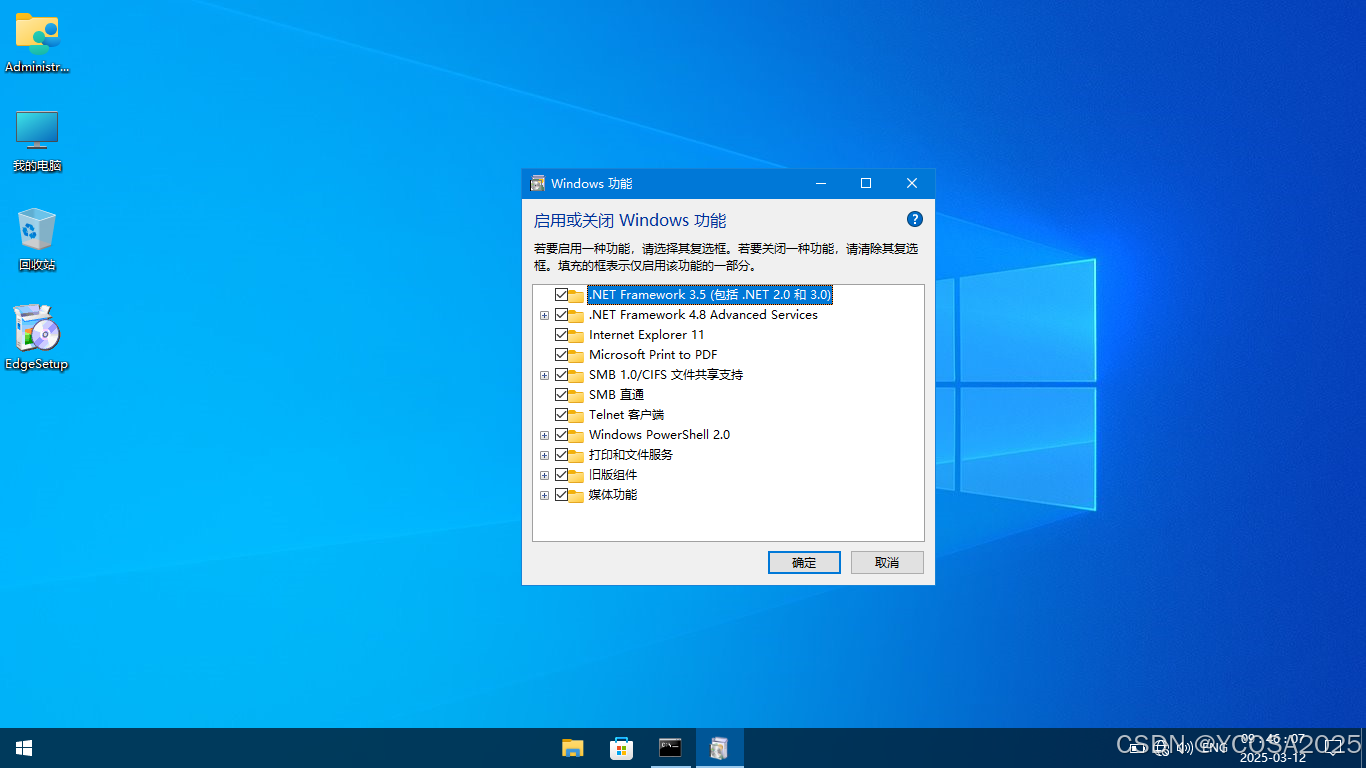Select '.NET Framework 3.5' row text
1366x768 pixels.
click(x=710, y=295)
